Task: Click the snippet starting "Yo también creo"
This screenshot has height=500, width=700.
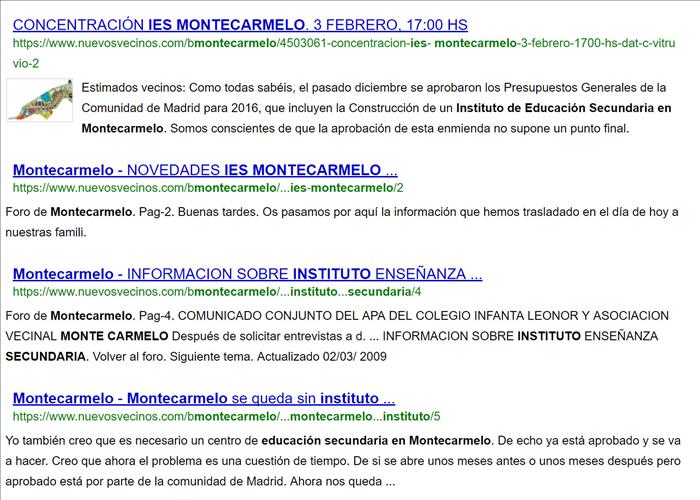Action: click(x=130, y=440)
